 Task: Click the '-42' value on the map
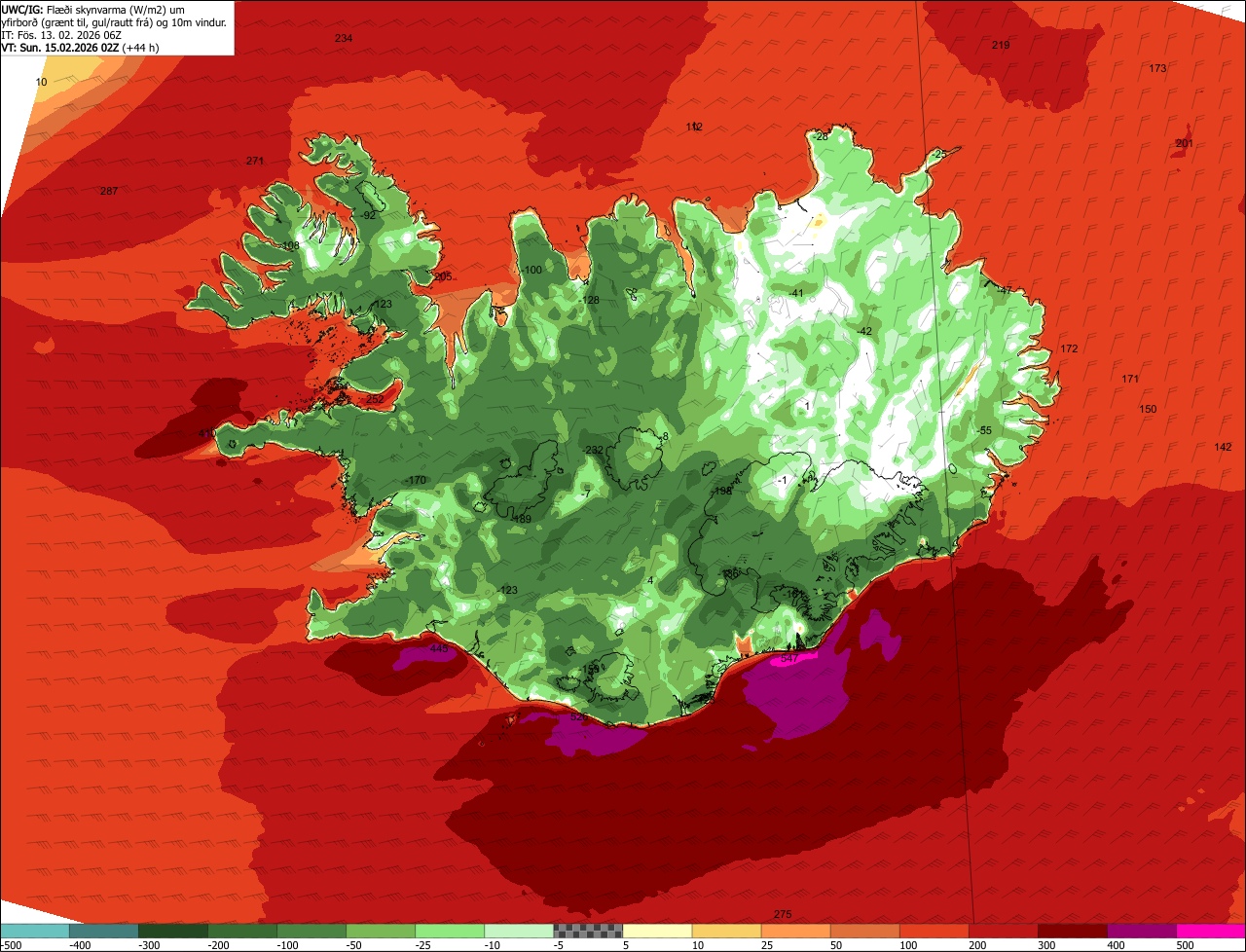[863, 331]
